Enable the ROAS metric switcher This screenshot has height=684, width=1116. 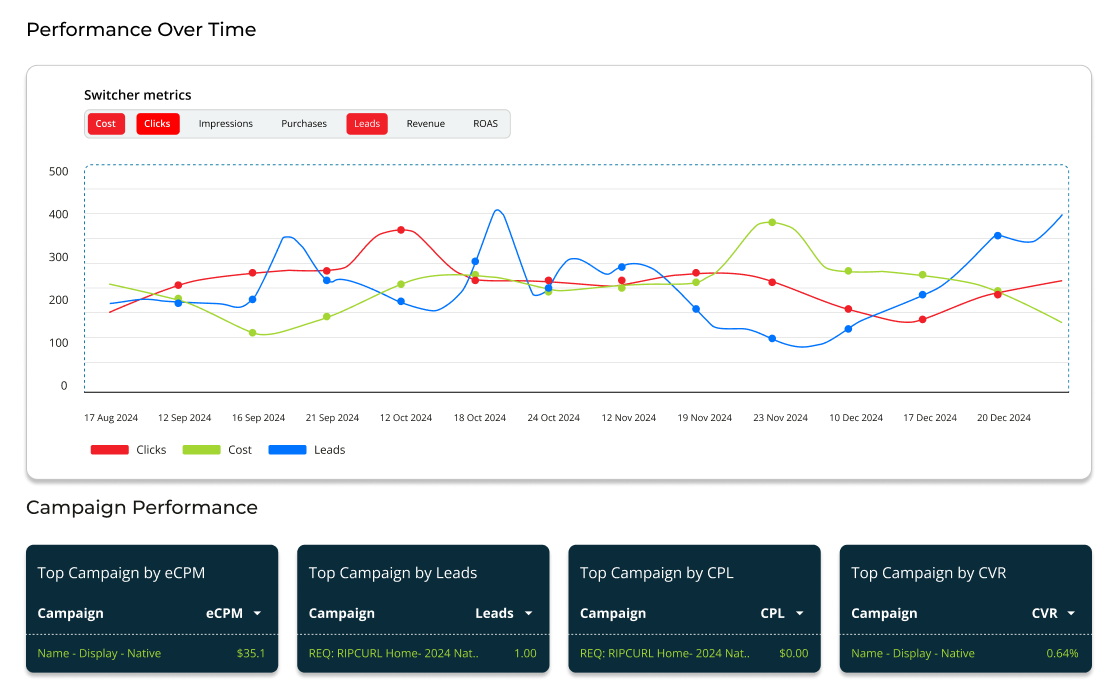point(485,124)
